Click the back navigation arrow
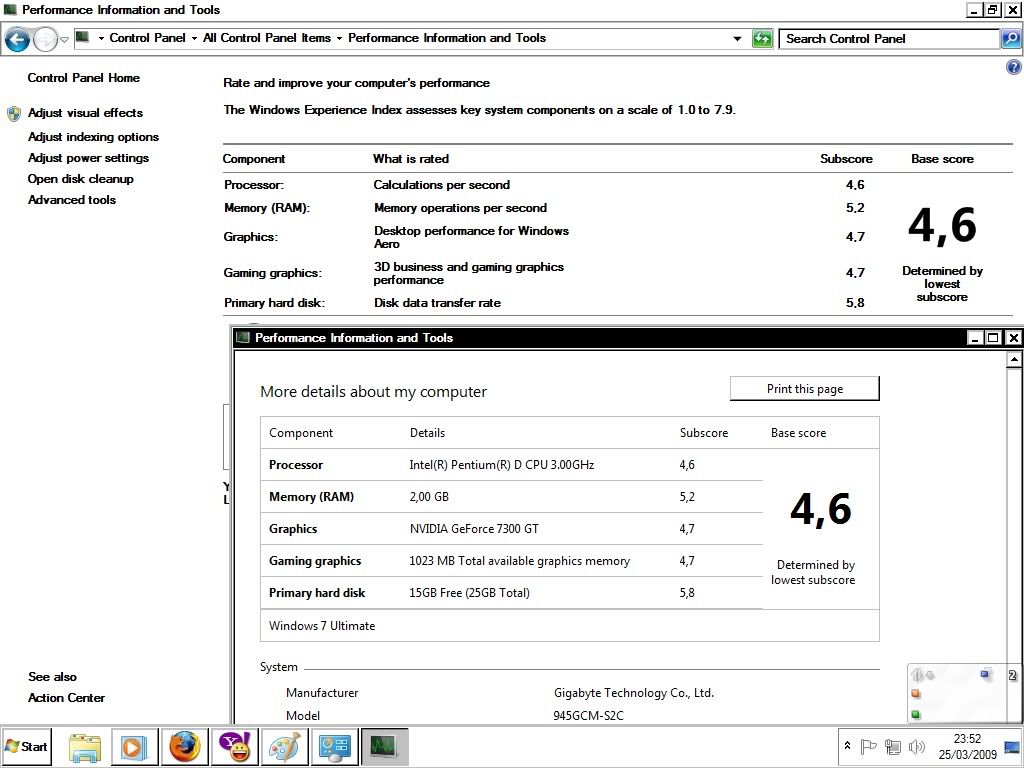Screen dimensions: 1024x768 (17, 39)
